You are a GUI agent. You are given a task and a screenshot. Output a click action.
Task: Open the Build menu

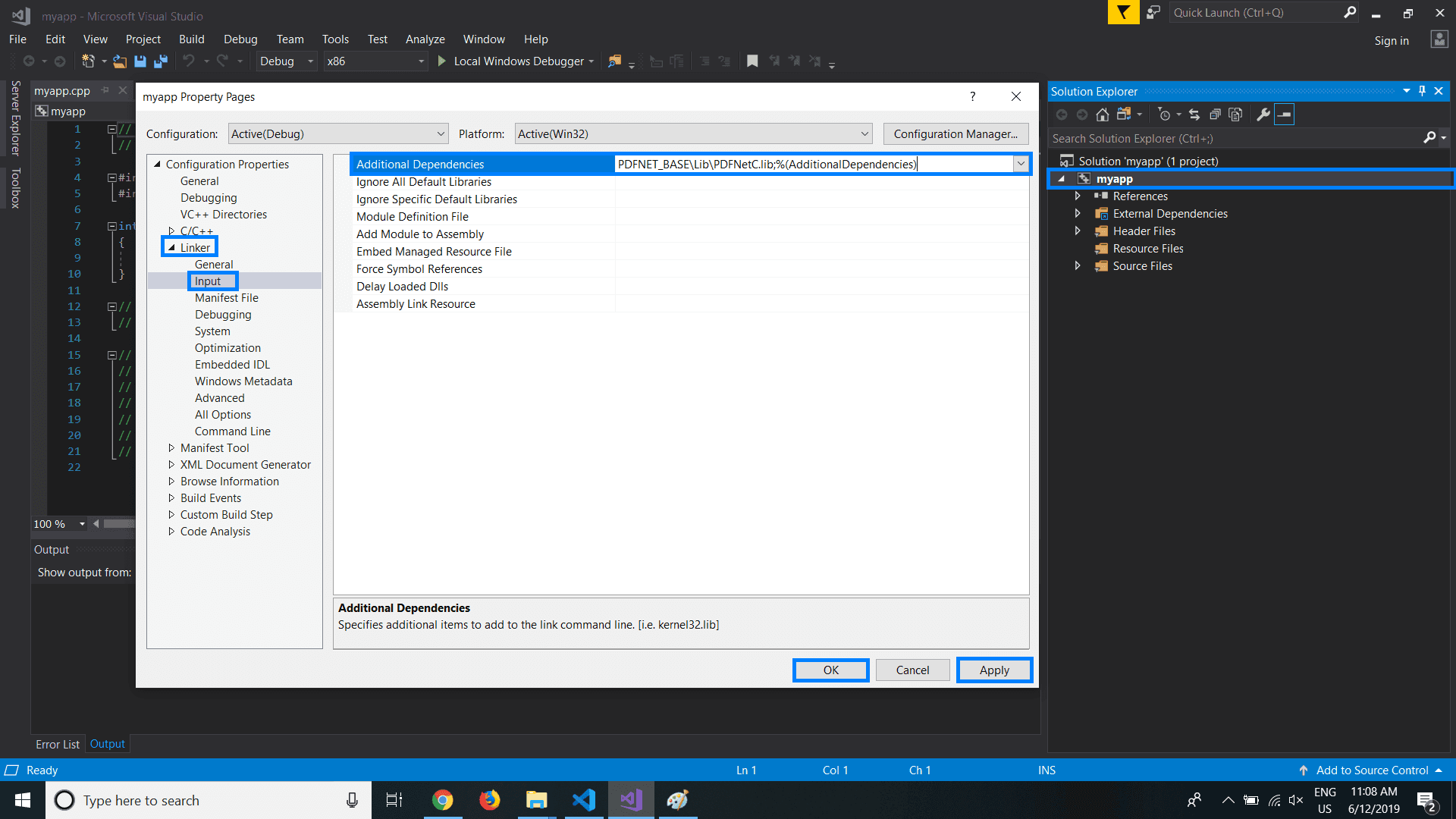191,39
